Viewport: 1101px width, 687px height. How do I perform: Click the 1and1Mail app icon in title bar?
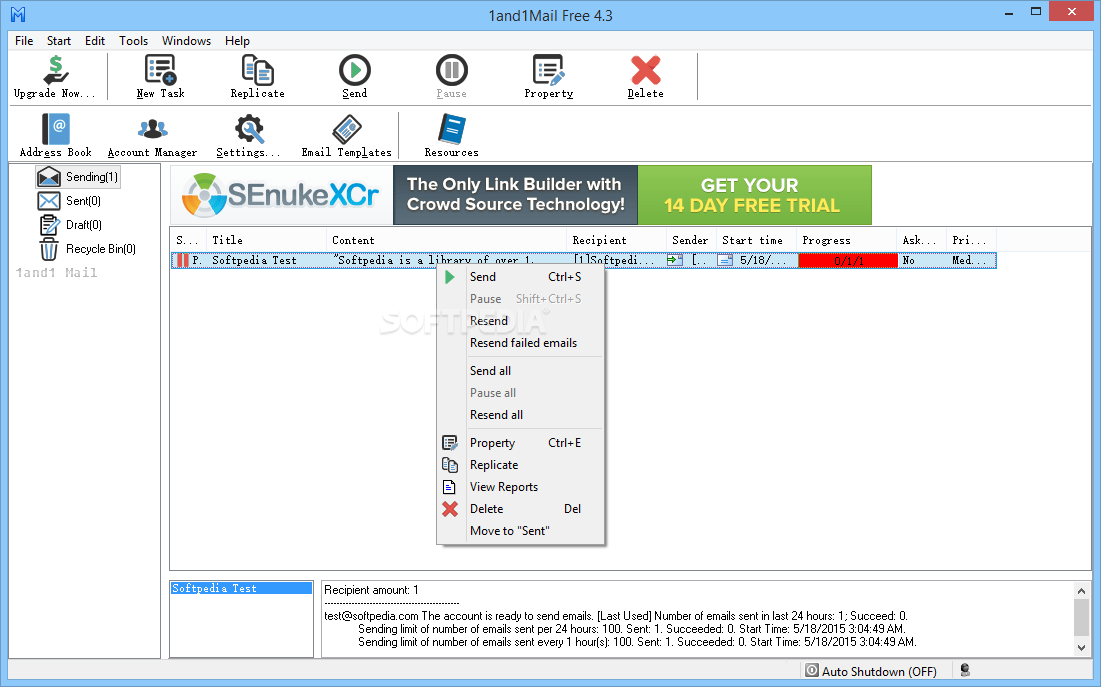pos(18,15)
